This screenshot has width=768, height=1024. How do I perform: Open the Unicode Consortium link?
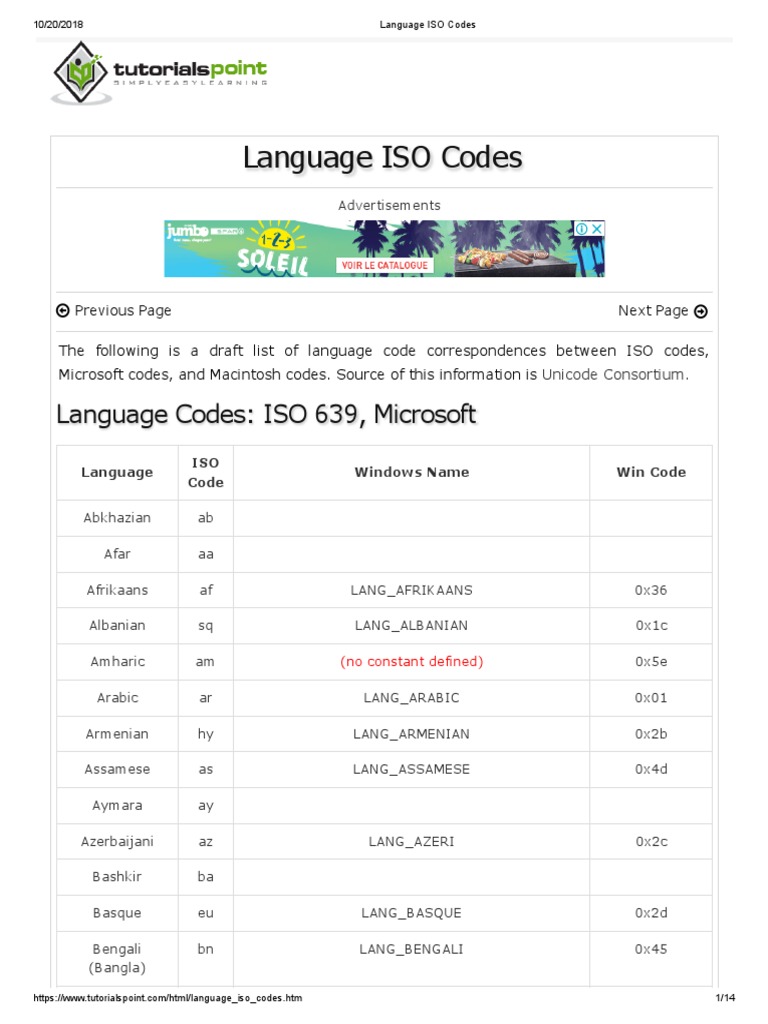point(613,375)
